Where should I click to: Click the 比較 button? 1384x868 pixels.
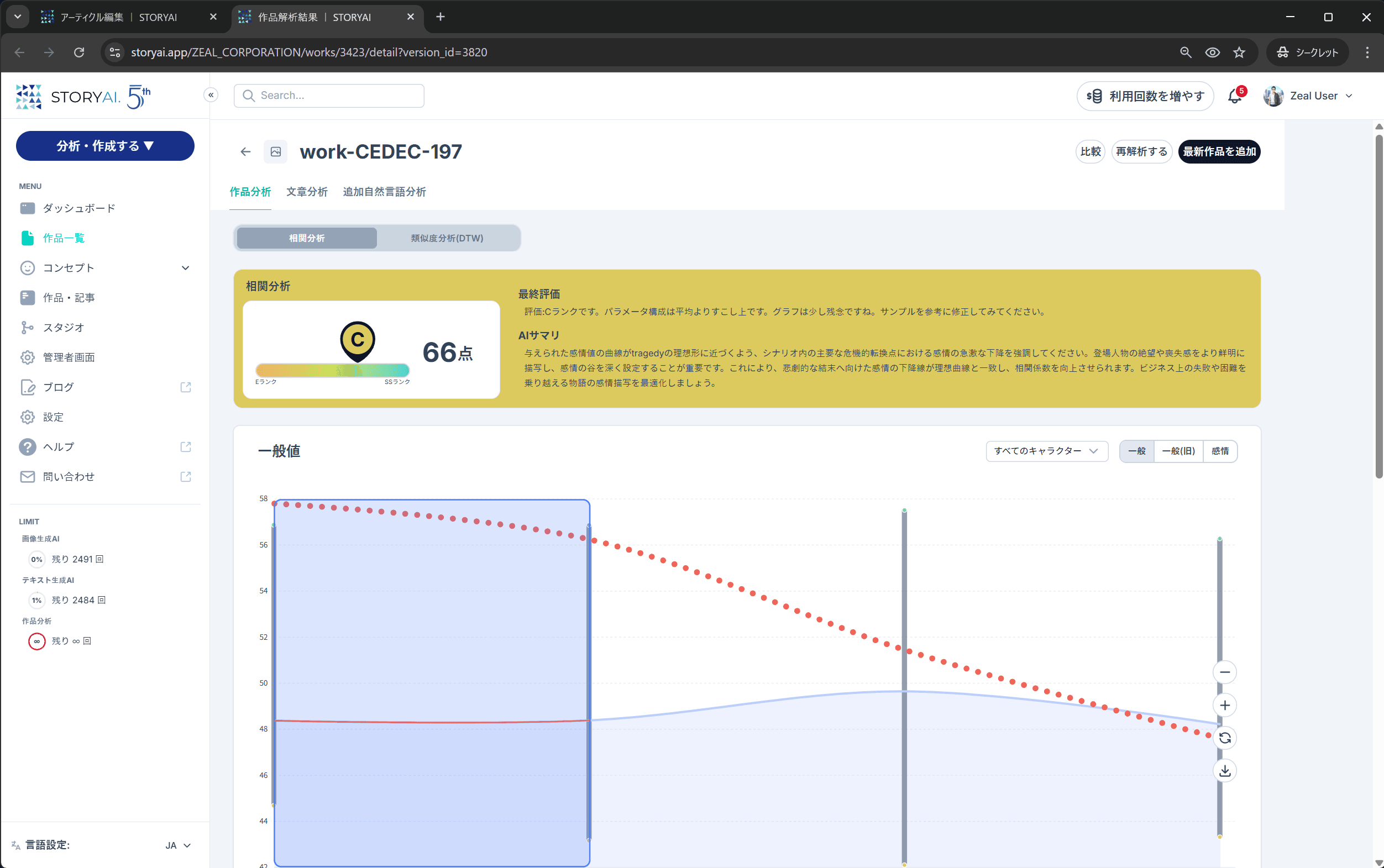point(1090,151)
